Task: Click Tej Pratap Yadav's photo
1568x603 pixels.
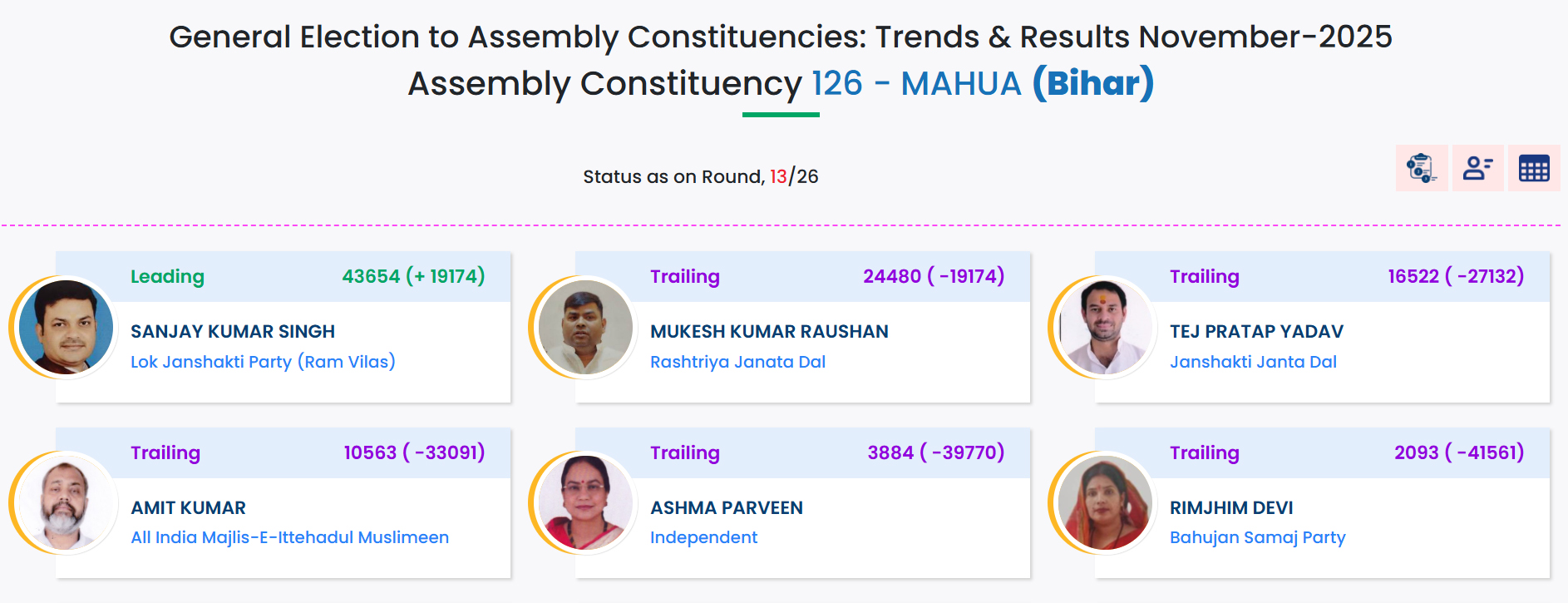Action: pyautogui.click(x=1105, y=327)
